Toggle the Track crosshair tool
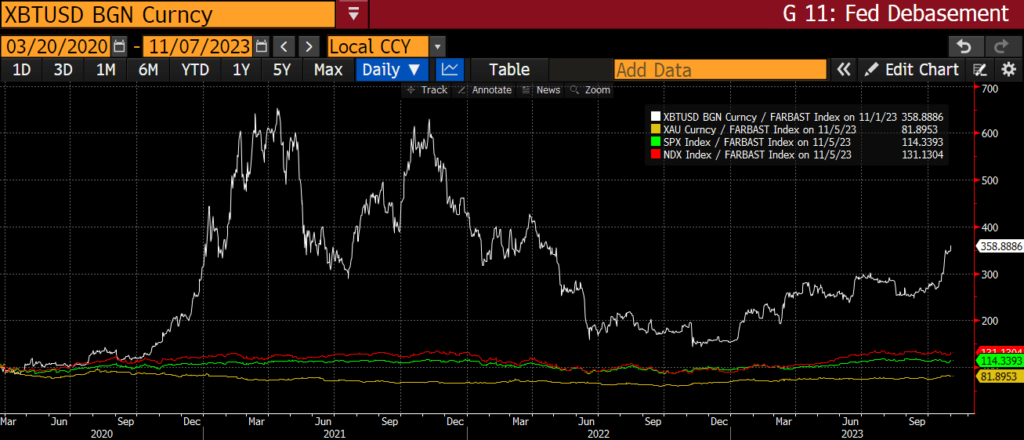 [x=427, y=89]
